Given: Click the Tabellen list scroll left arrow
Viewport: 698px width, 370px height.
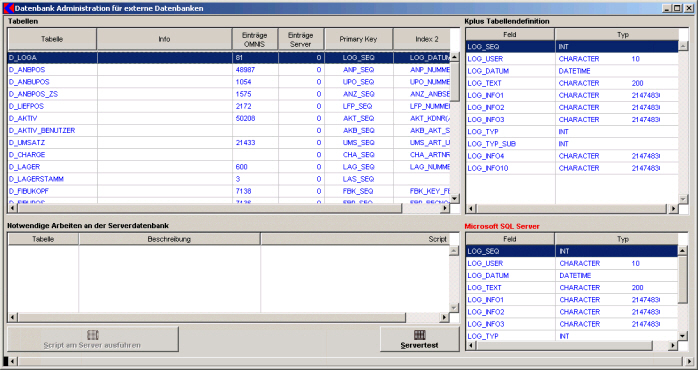Looking at the screenshot, I should coord(12,208).
